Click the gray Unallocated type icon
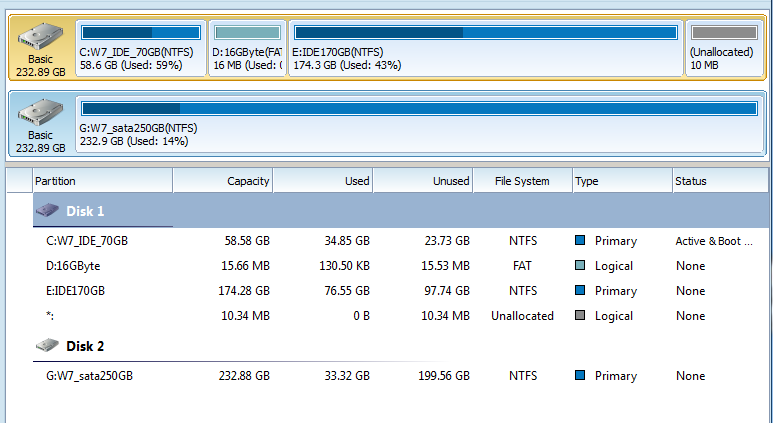Viewport: 773px width, 423px height. pyautogui.click(x=580, y=316)
